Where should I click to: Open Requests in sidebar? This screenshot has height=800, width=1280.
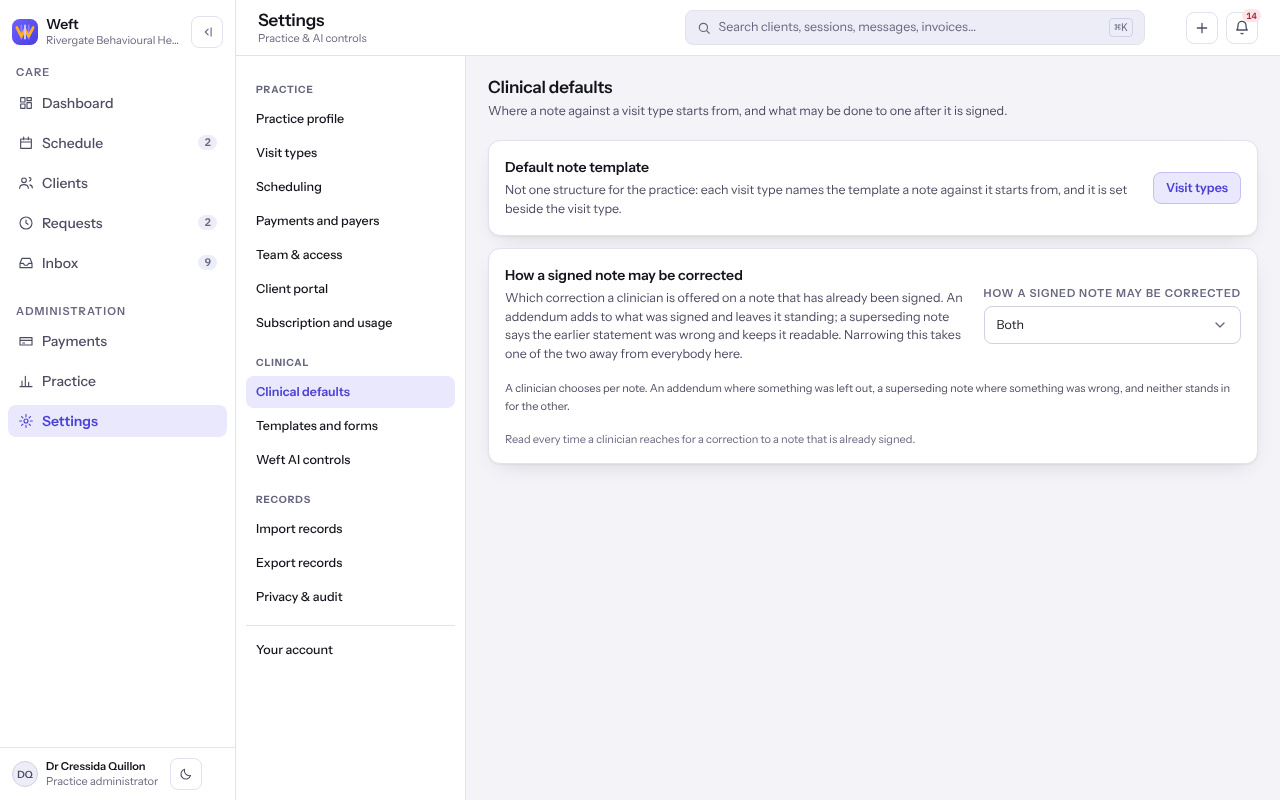(117, 223)
